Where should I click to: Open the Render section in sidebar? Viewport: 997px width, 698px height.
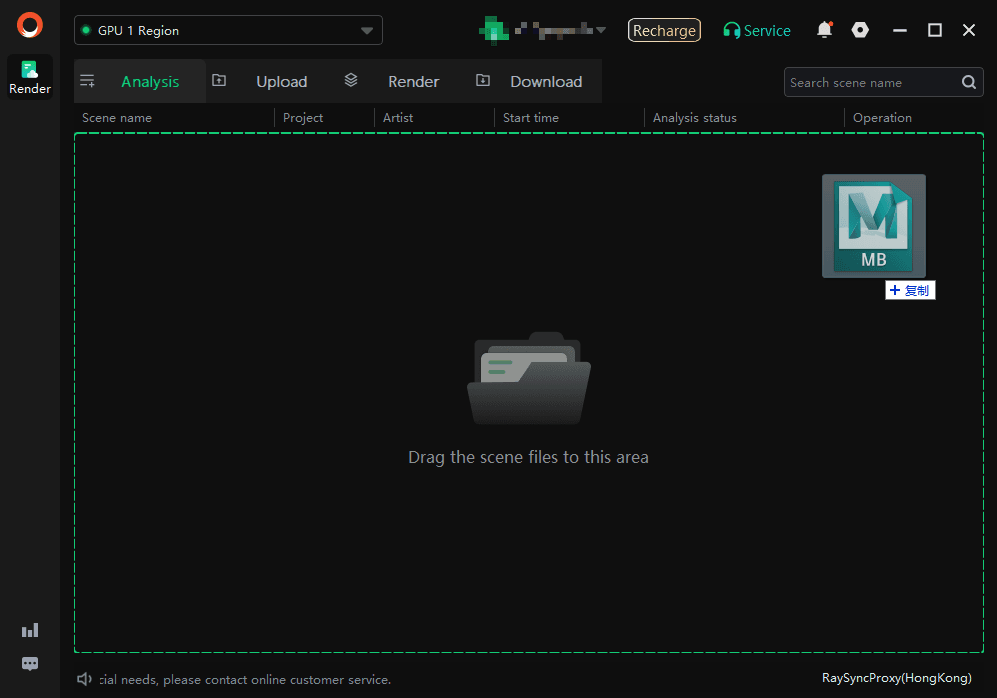tap(30, 77)
